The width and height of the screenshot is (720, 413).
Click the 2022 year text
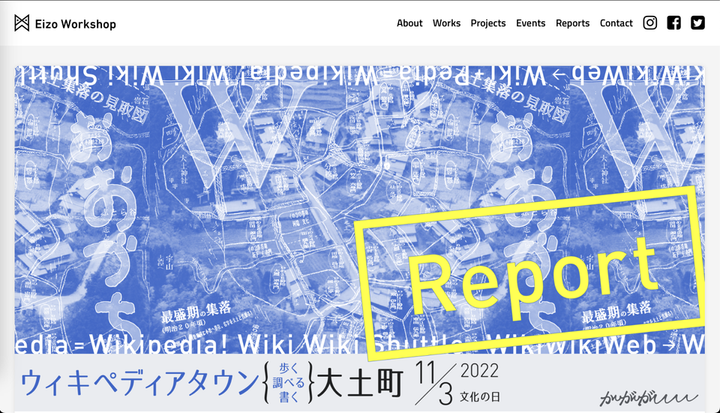click(479, 371)
